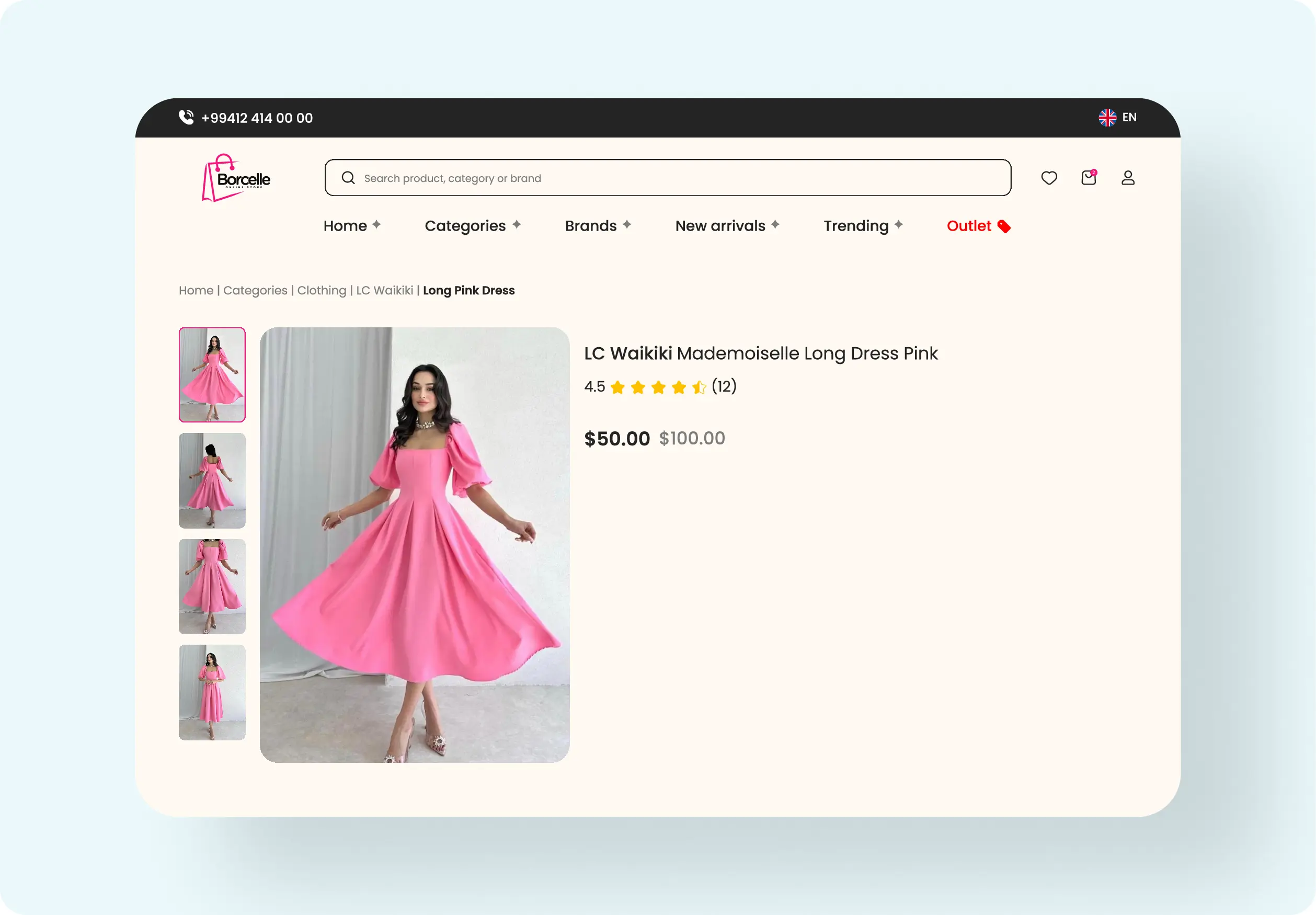This screenshot has width=1316, height=915.
Task: Select the fourth standing dress thumbnail
Action: point(212,693)
